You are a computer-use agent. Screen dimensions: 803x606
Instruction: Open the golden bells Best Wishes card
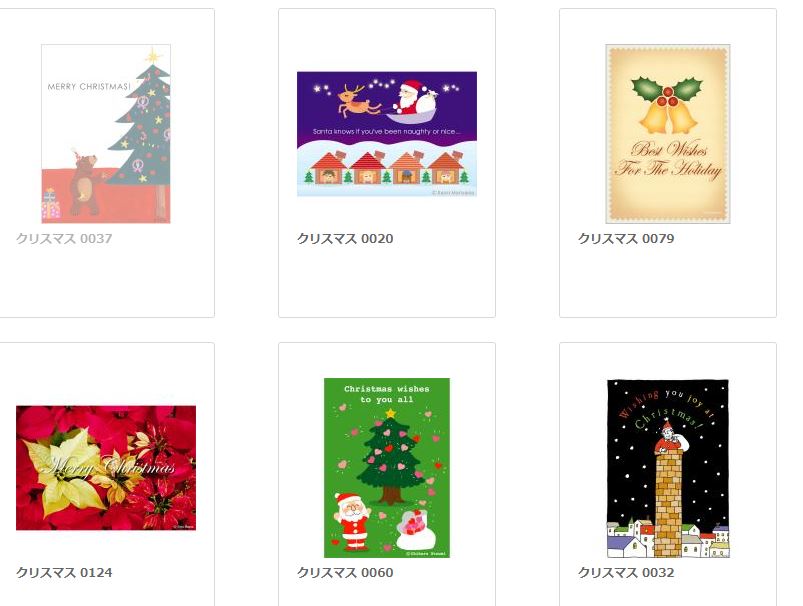pos(668,134)
